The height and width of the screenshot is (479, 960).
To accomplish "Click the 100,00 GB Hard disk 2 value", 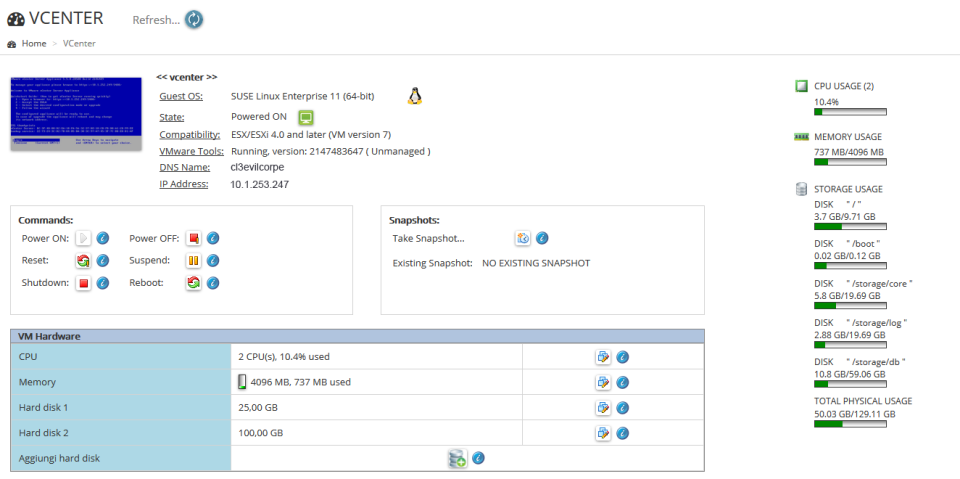I will point(261,433).
